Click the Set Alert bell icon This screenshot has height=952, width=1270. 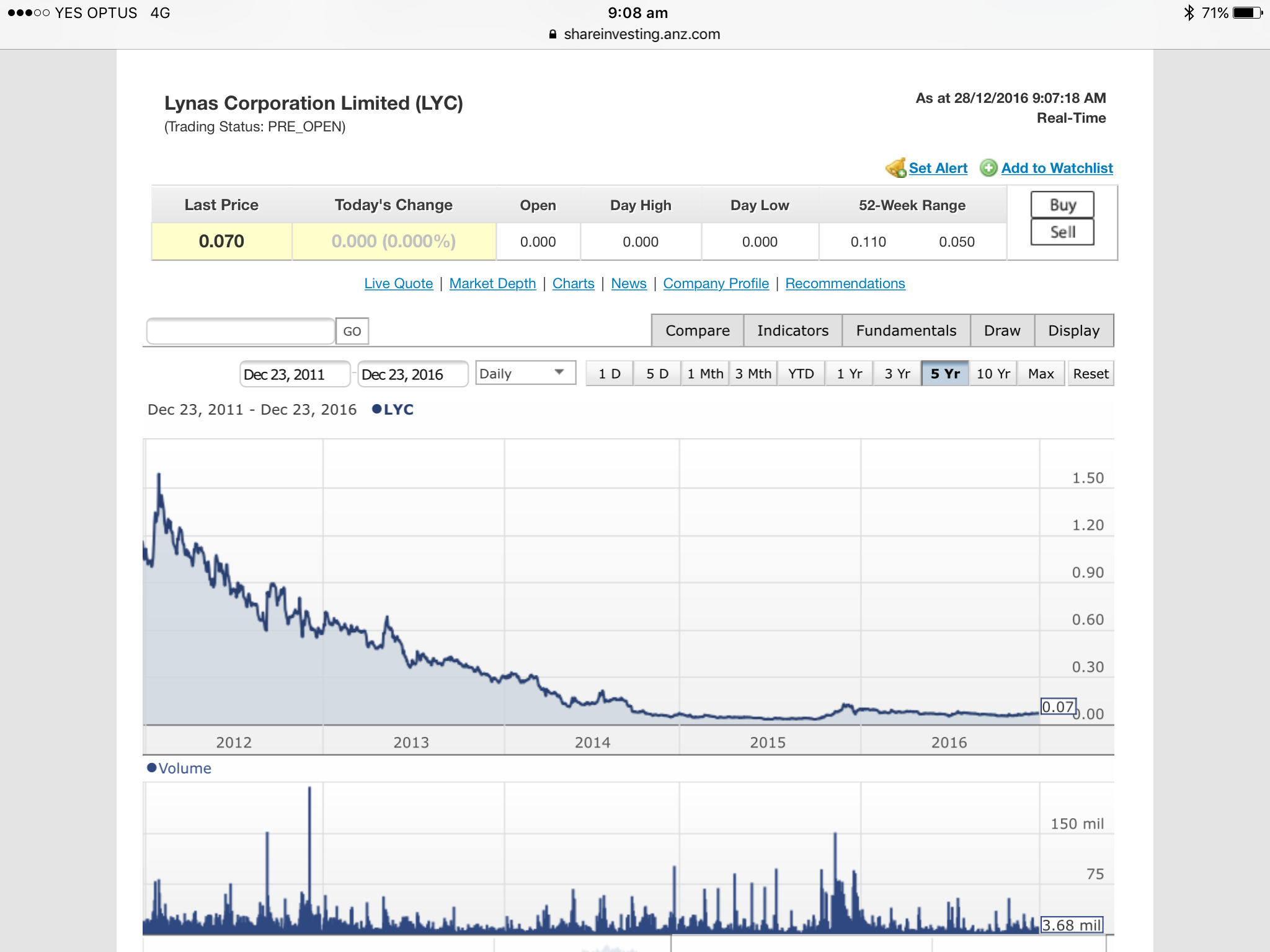point(896,167)
